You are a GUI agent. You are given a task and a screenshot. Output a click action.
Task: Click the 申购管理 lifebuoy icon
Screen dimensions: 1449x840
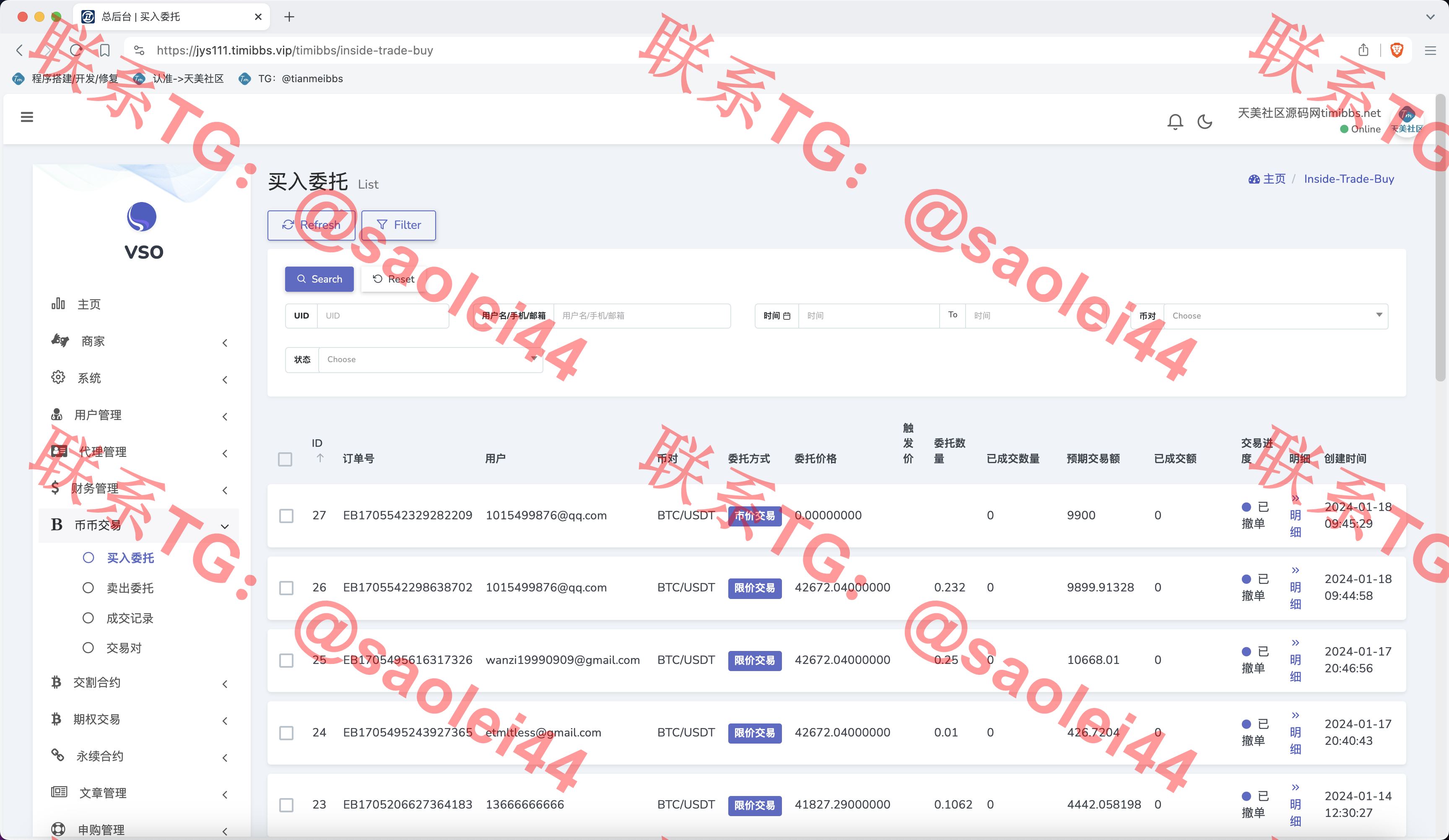click(x=58, y=829)
